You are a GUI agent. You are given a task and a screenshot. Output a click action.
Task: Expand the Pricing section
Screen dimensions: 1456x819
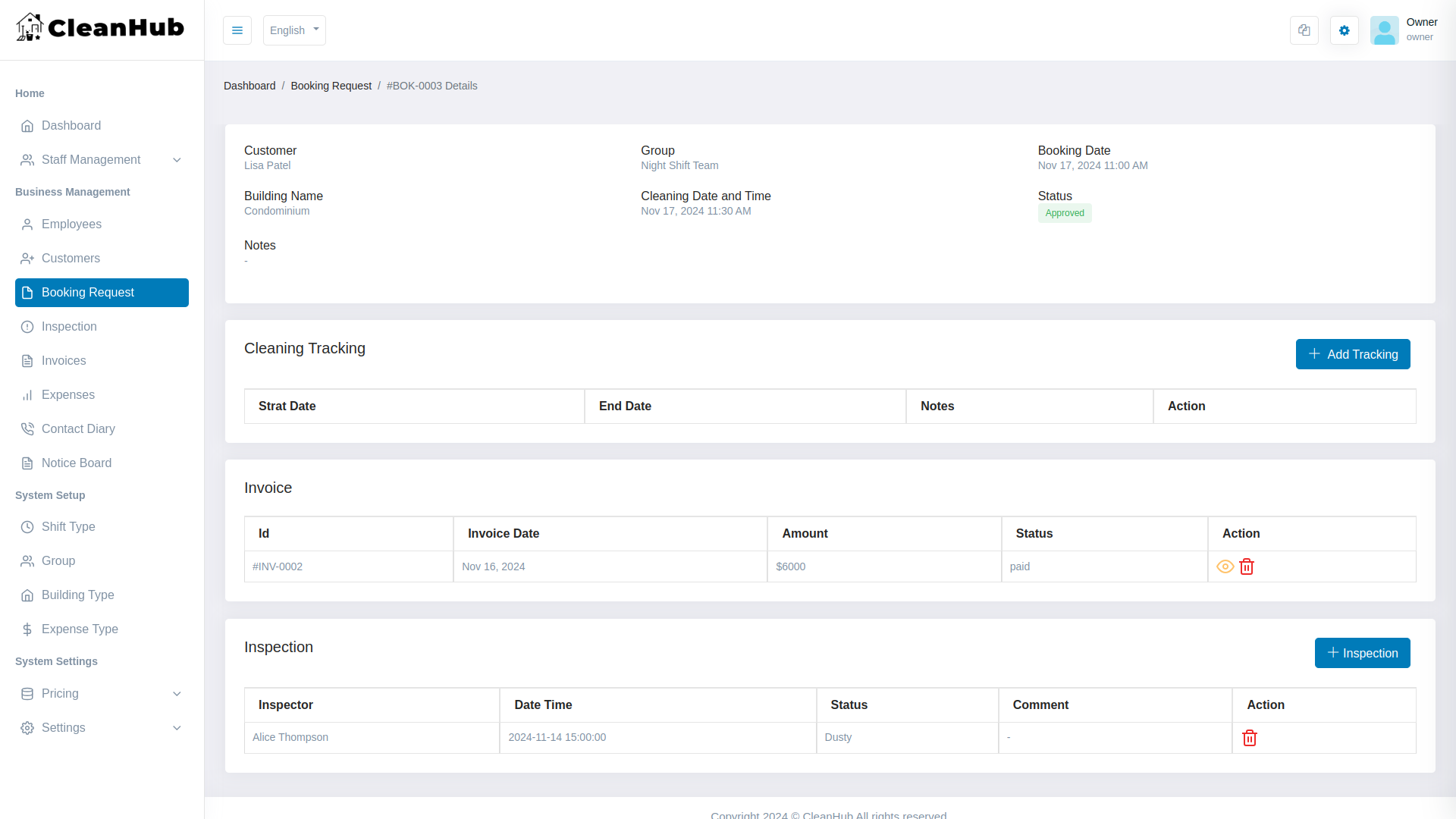coord(101,693)
